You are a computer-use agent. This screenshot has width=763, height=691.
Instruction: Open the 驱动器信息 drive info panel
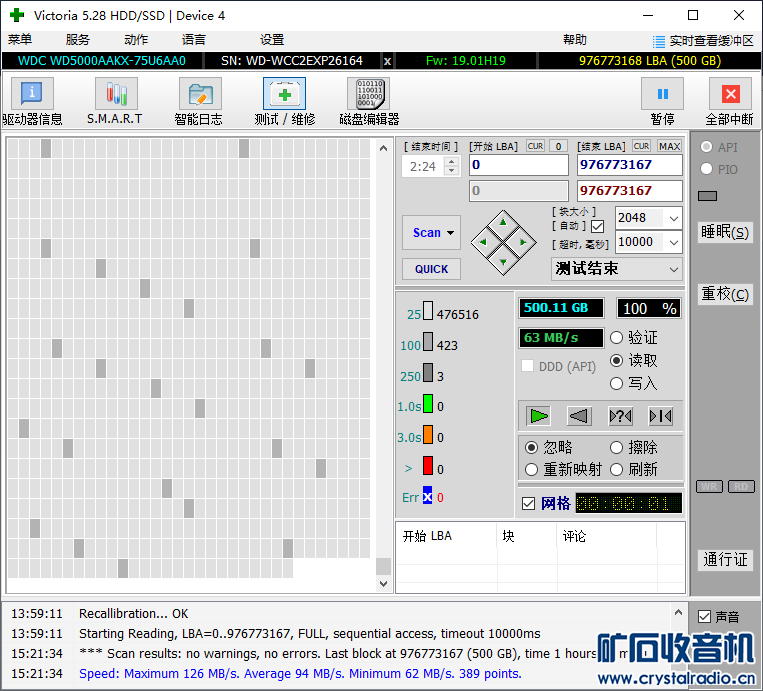pos(32,93)
